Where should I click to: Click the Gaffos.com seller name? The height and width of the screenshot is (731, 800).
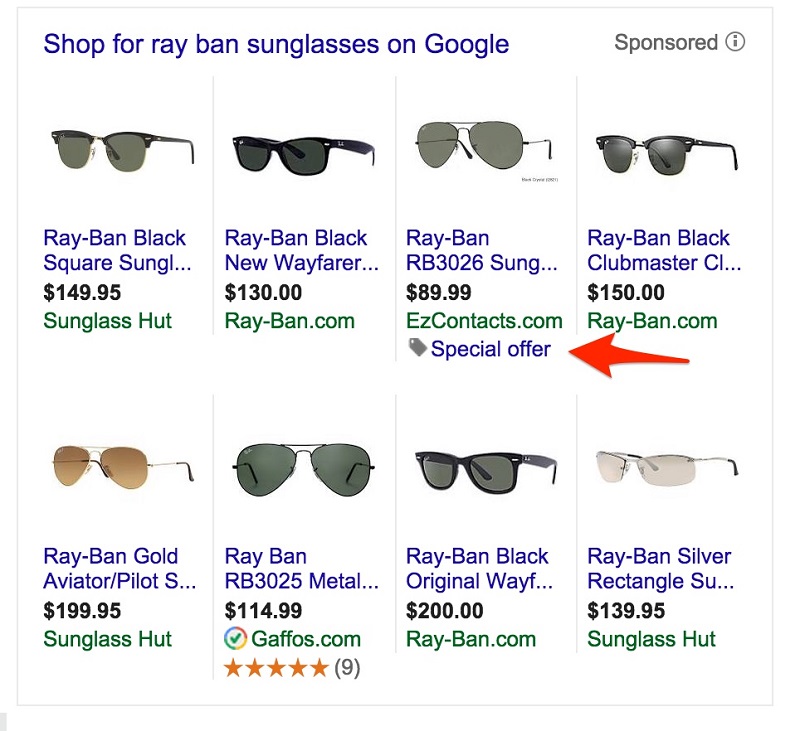pos(306,639)
